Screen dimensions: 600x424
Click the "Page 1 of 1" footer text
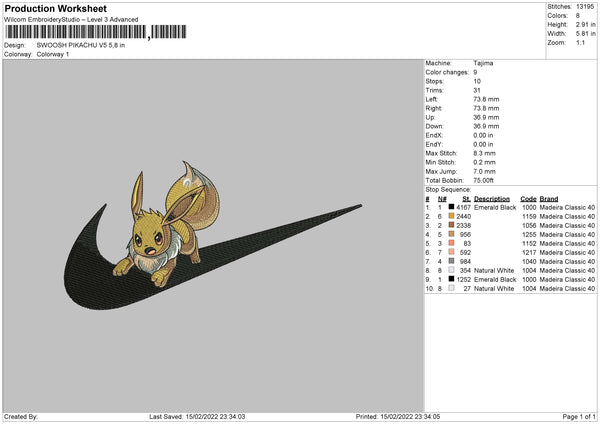pos(579,416)
